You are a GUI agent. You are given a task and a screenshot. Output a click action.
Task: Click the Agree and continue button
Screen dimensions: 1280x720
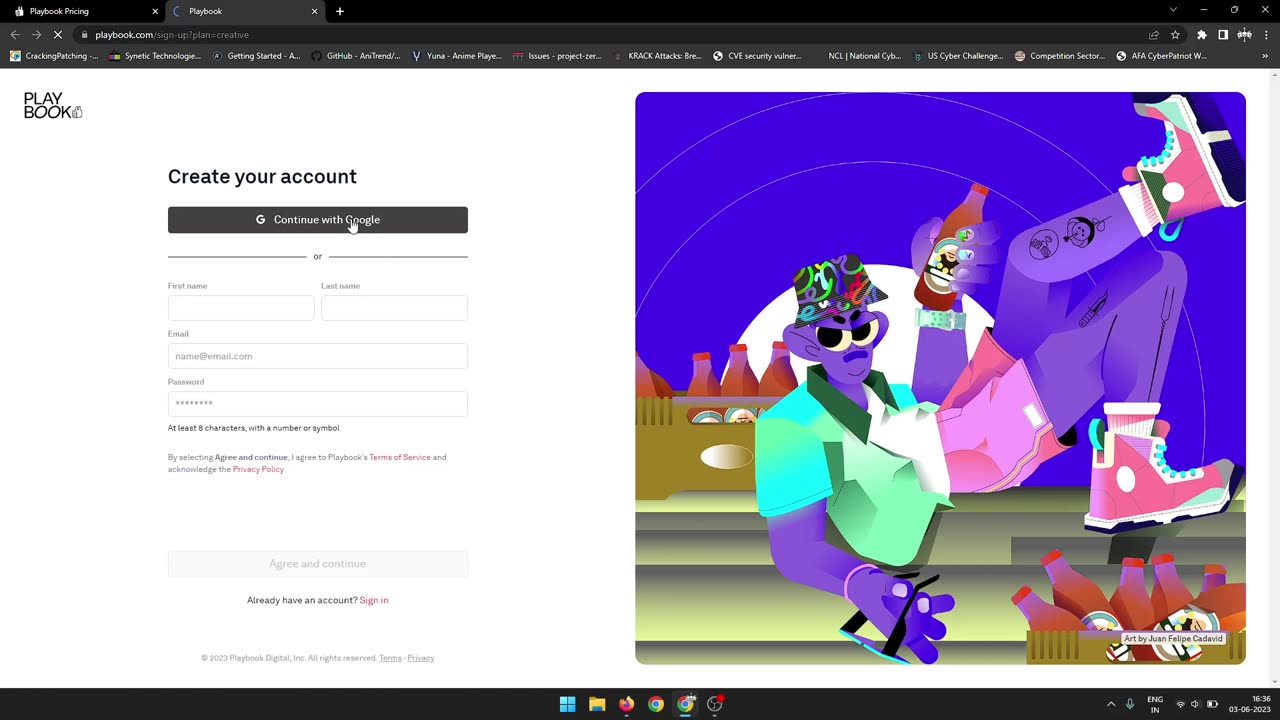click(x=318, y=564)
